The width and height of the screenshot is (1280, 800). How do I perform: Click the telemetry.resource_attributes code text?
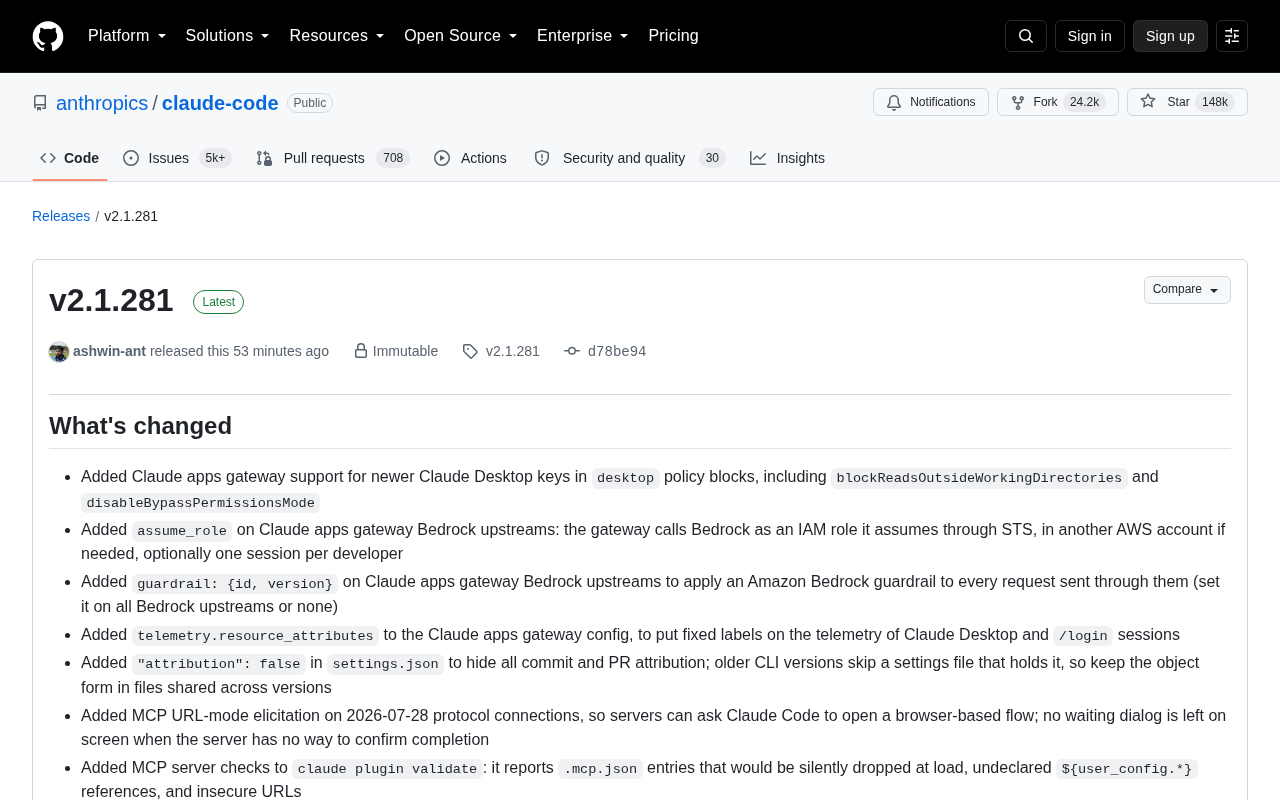255,636
